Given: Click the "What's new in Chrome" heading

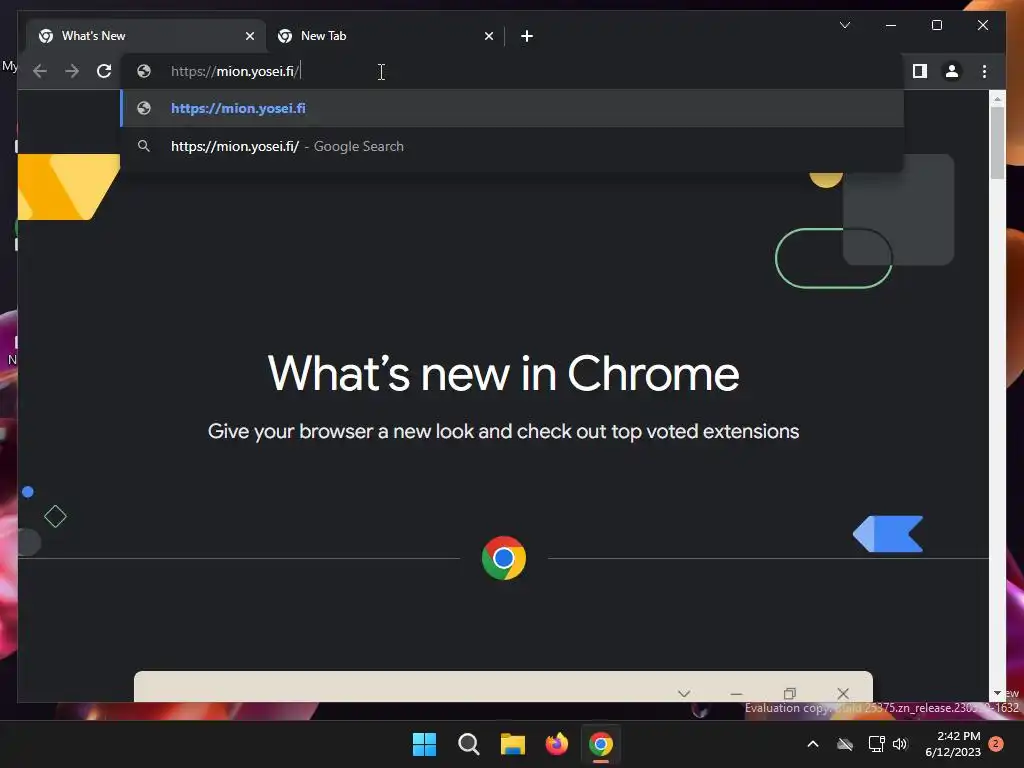Looking at the screenshot, I should (x=503, y=374).
